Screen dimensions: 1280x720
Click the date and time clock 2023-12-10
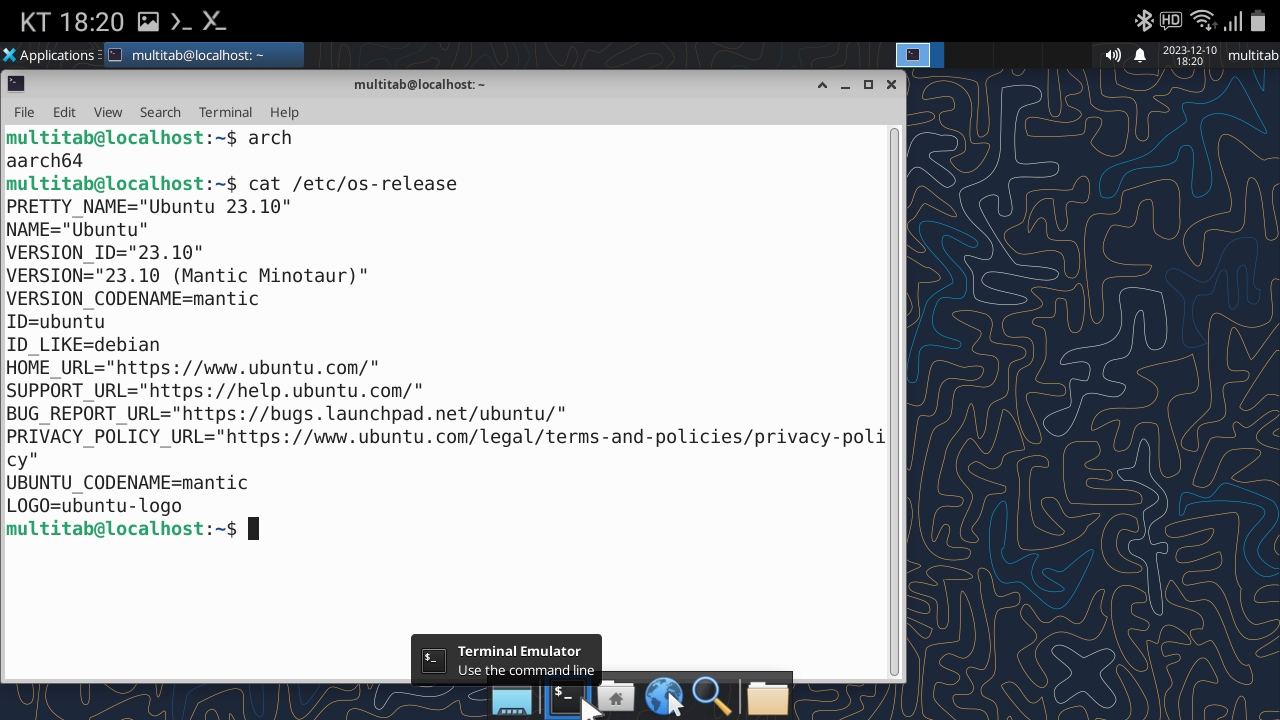pyautogui.click(x=1189, y=55)
